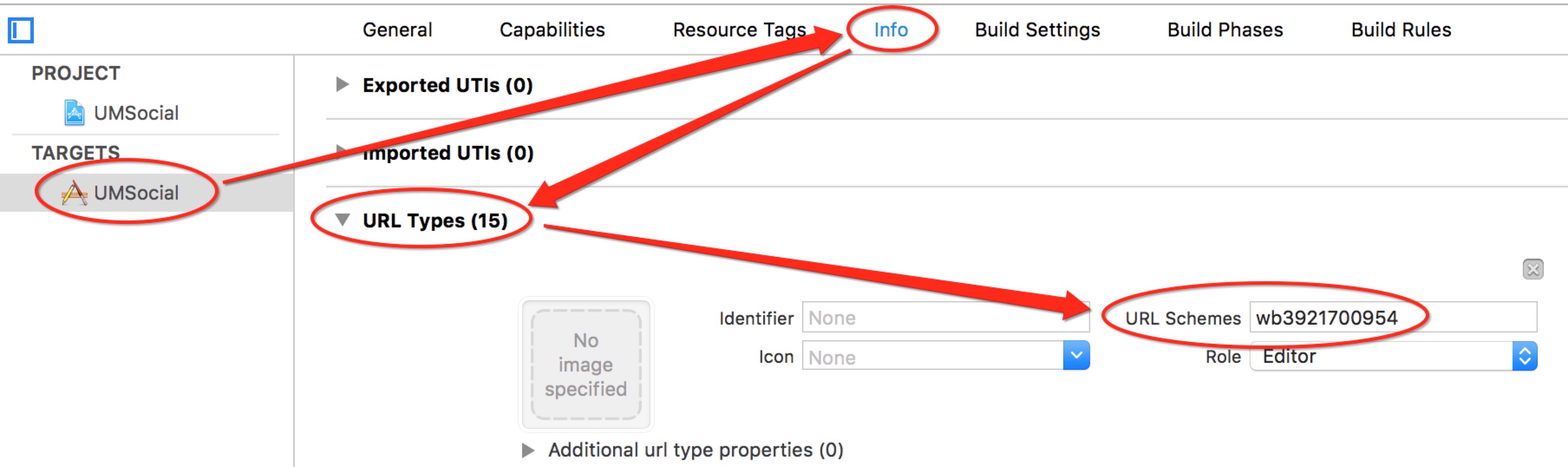Image resolution: width=1568 pixels, height=467 pixels.
Task: Open the Role popup menu
Action: pyautogui.click(x=1524, y=356)
